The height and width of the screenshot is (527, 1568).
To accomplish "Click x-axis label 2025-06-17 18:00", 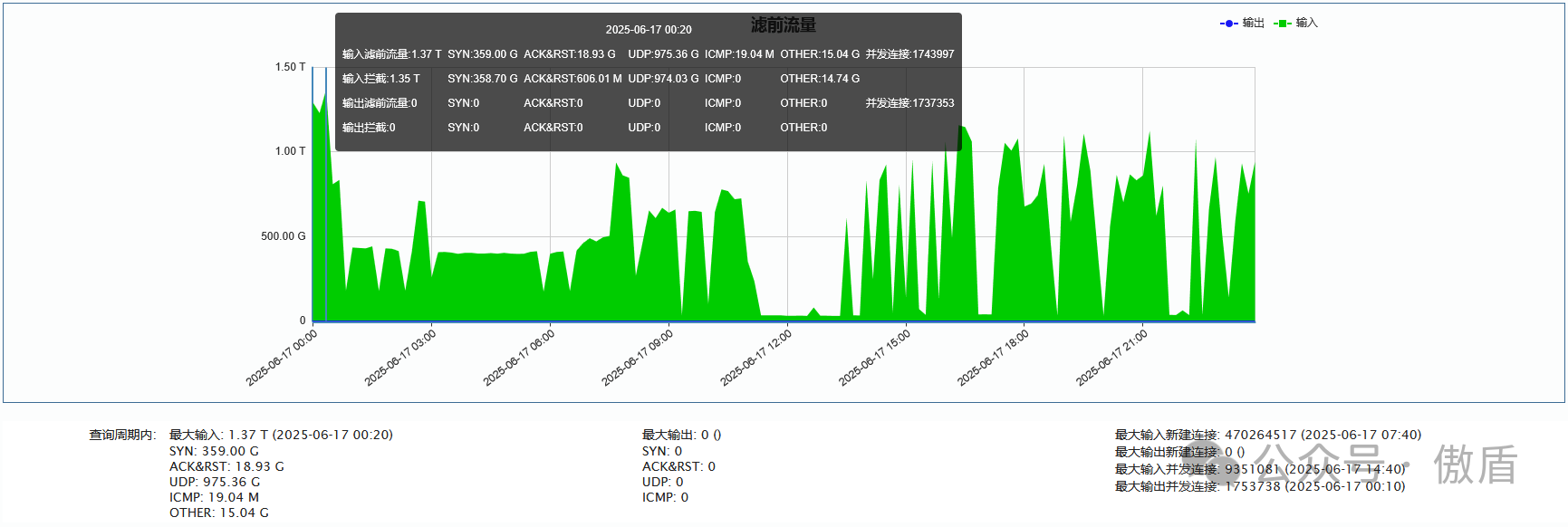I will pyautogui.click(x=994, y=358).
